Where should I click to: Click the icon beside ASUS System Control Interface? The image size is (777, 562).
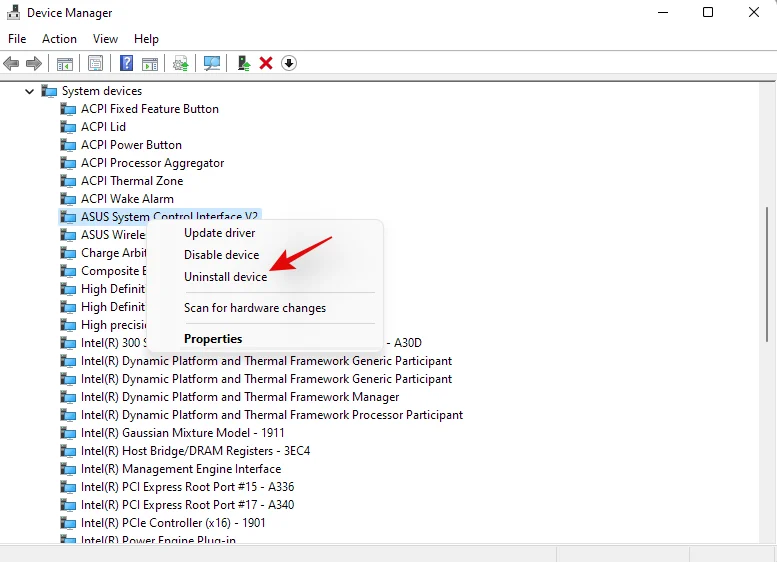[x=68, y=217]
